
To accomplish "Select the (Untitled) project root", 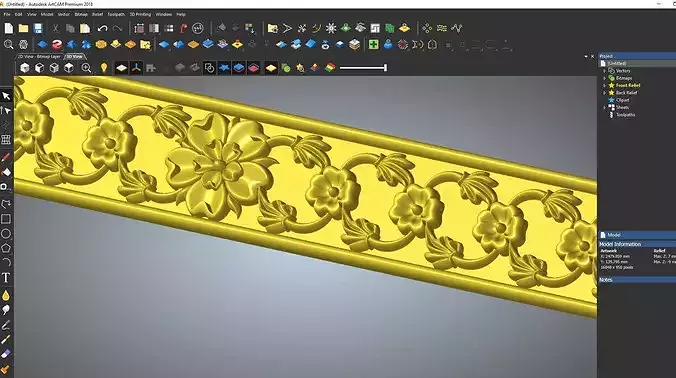I will tap(617, 63).
